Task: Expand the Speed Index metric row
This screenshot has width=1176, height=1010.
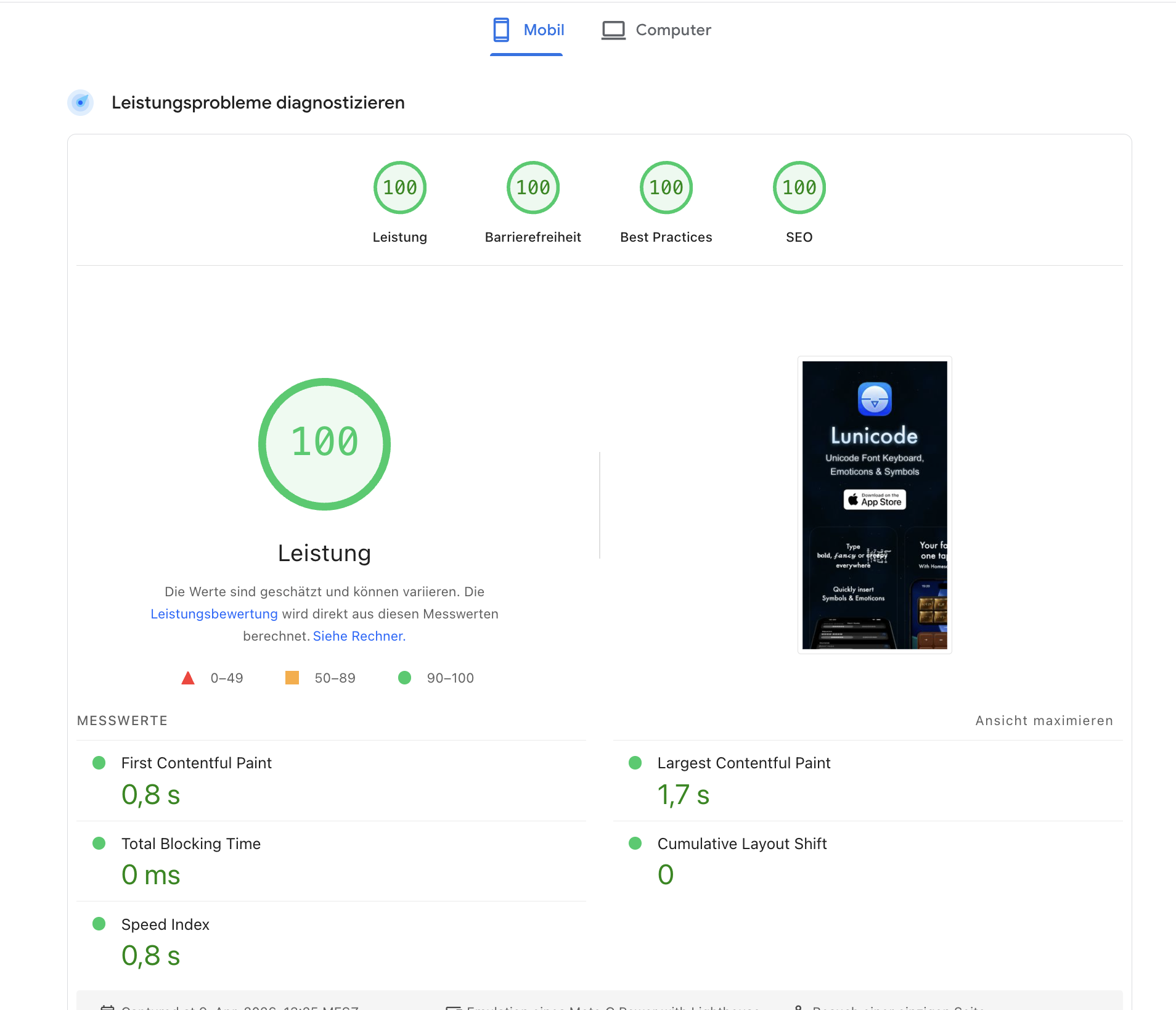Action: coord(165,925)
